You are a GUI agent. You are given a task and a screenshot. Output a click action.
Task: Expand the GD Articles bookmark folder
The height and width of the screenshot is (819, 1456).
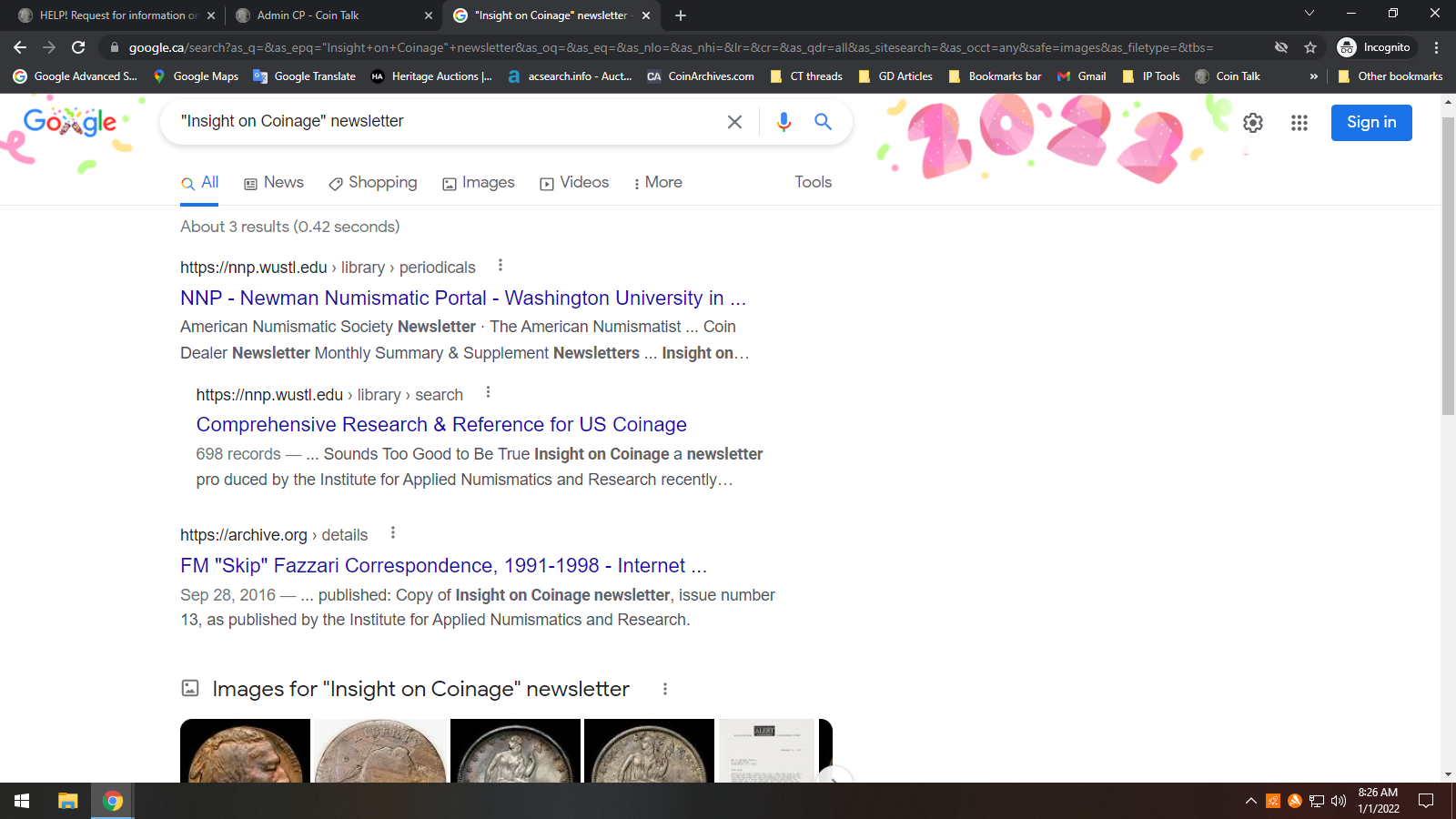[895, 76]
